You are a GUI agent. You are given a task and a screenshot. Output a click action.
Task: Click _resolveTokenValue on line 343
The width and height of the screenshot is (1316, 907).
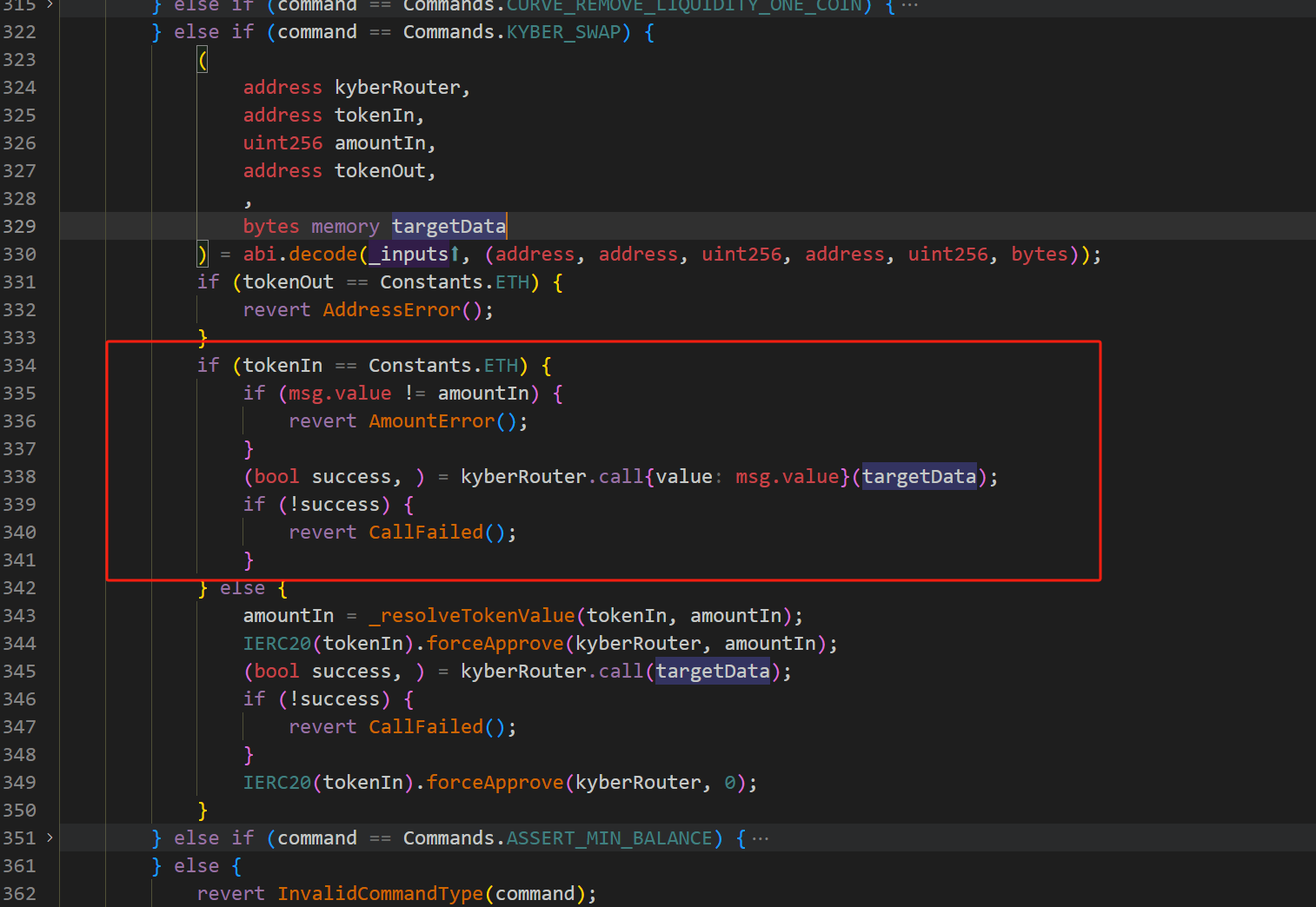click(472, 616)
